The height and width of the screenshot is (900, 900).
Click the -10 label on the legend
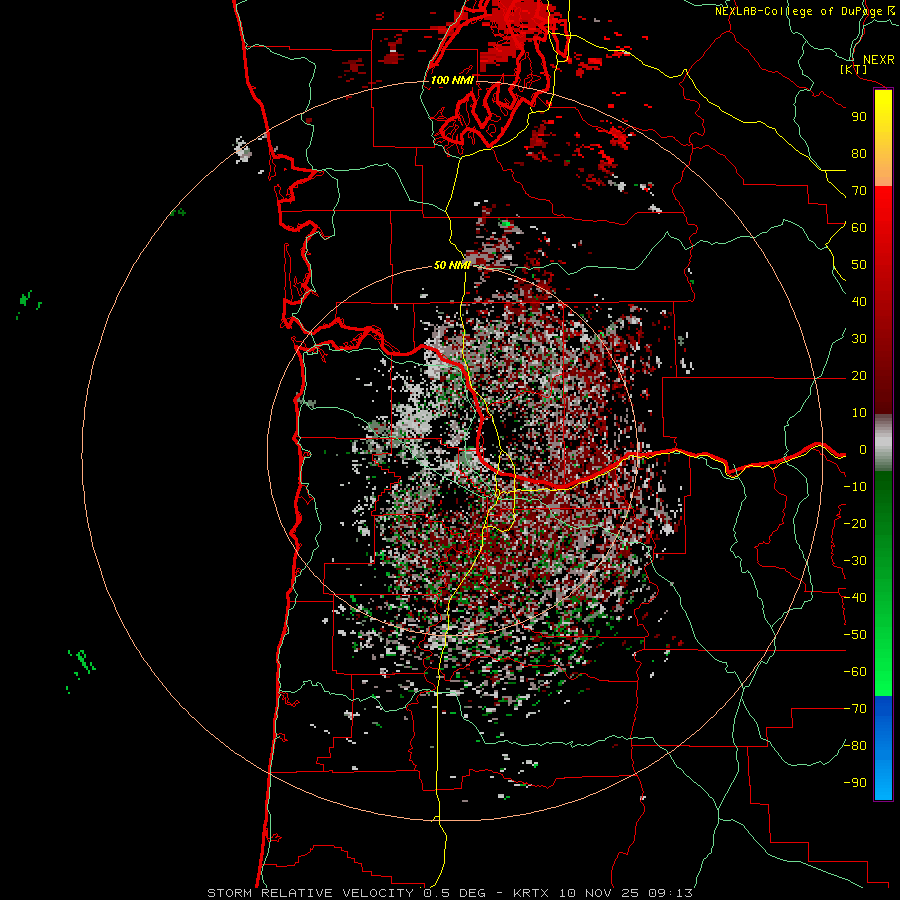tap(855, 487)
